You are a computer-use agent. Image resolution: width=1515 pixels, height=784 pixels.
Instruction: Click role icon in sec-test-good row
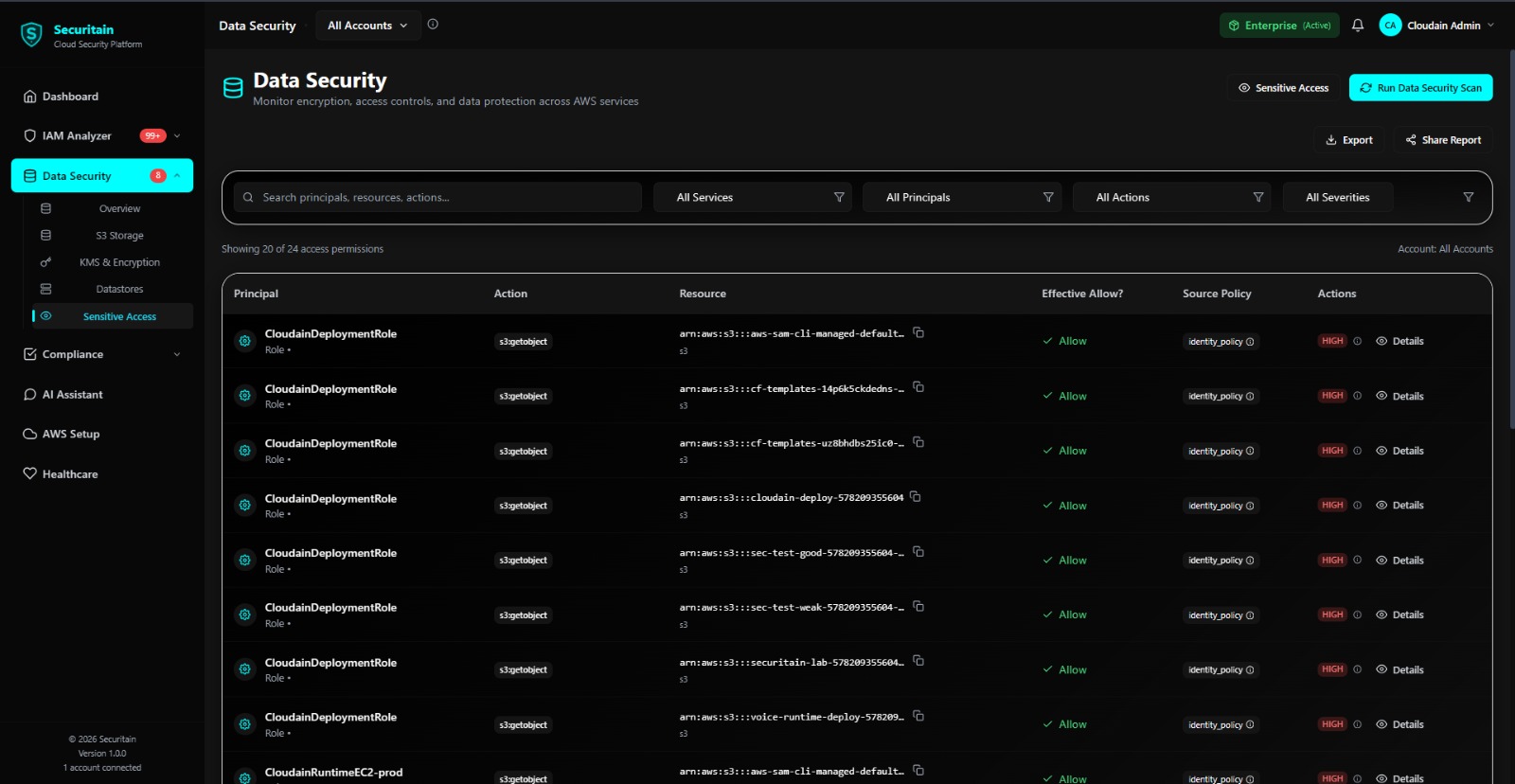245,561
